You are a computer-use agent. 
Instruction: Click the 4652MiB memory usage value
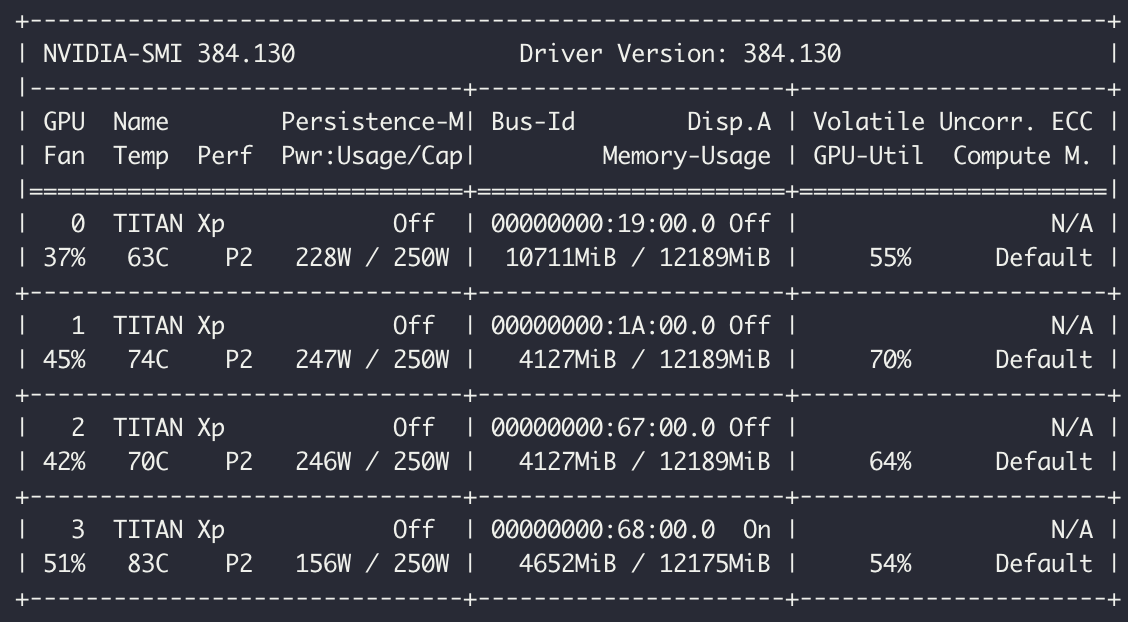click(x=568, y=564)
